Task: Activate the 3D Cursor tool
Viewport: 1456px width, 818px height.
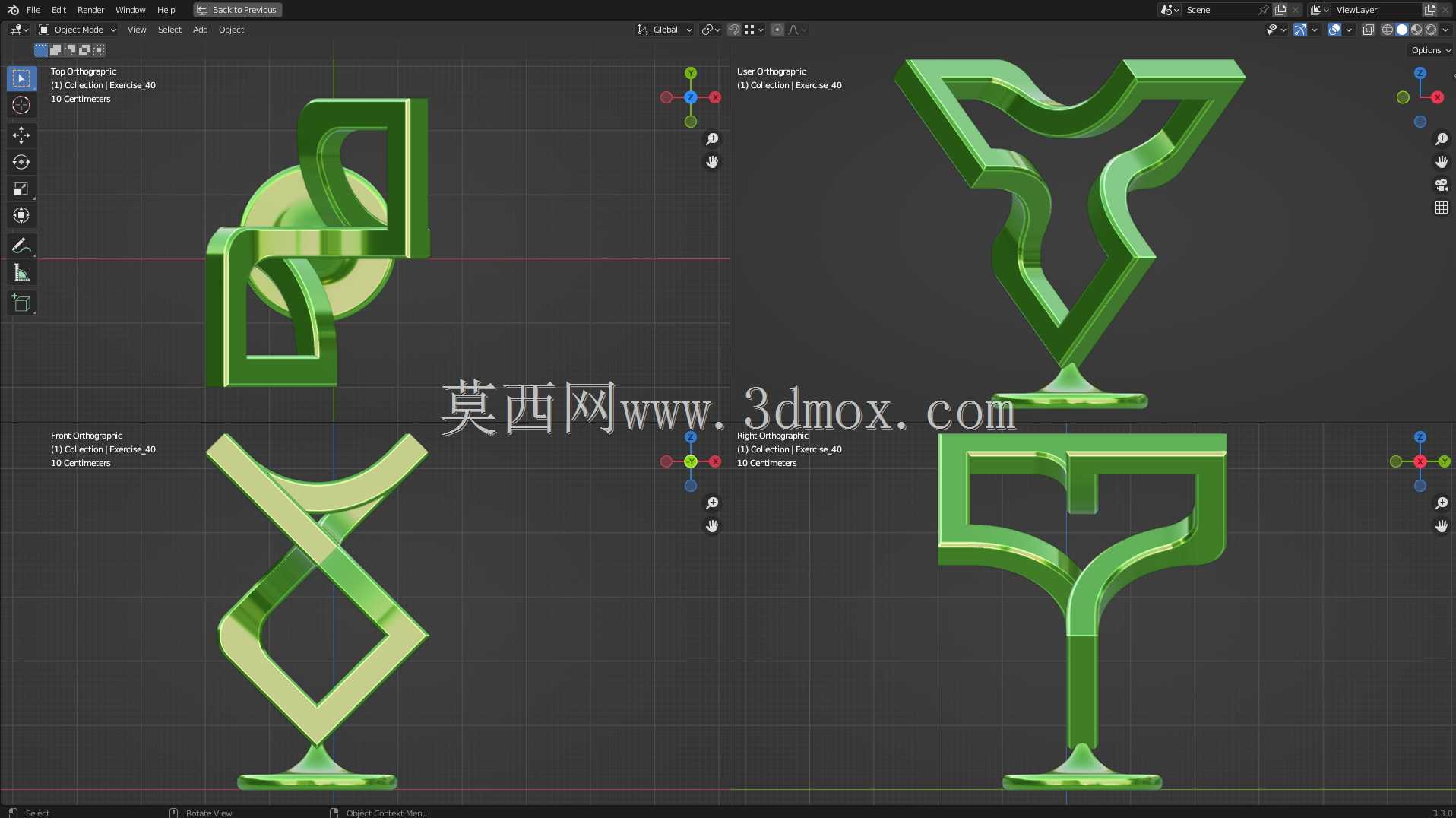Action: click(x=21, y=105)
